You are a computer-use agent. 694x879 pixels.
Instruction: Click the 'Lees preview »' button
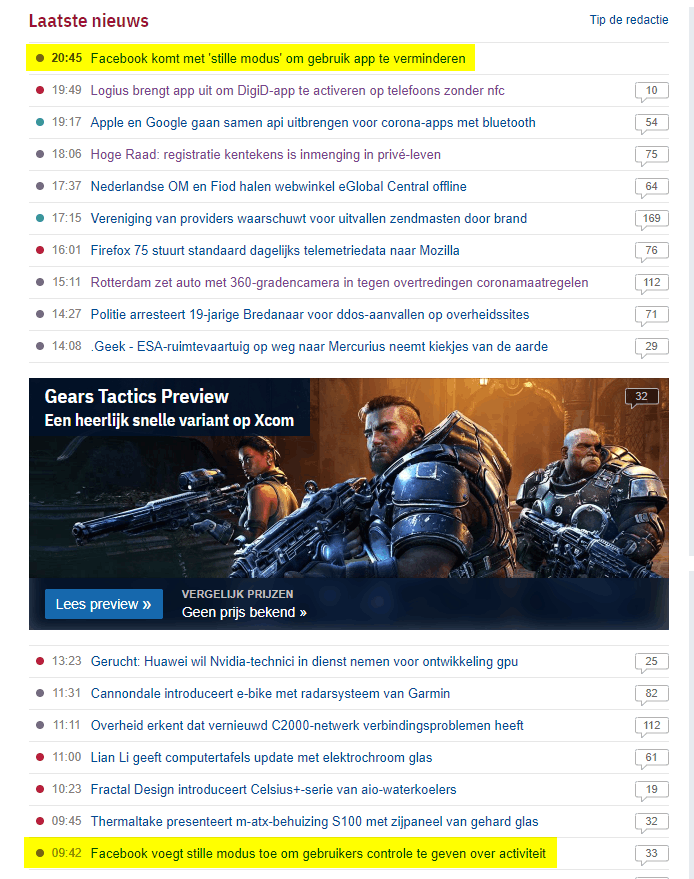click(x=104, y=604)
